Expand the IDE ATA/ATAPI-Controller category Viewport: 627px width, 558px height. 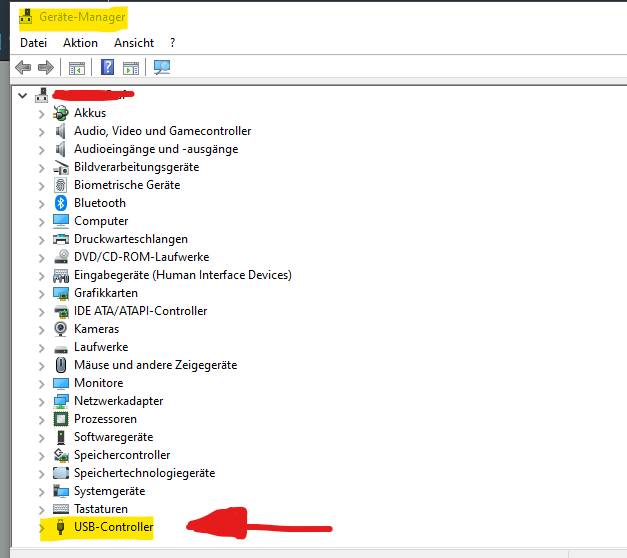point(42,312)
